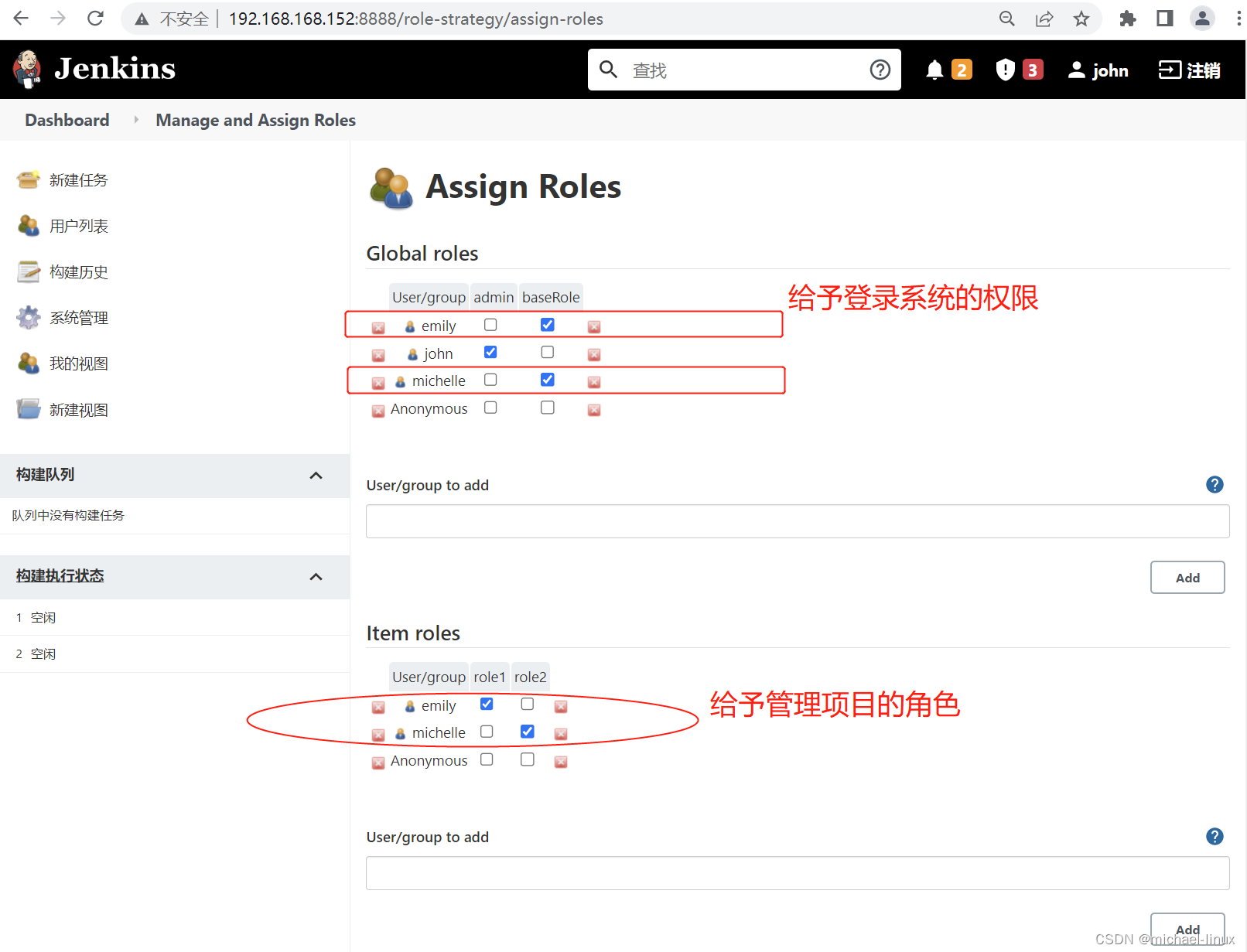Click Add button under Global roles
This screenshot has height=952, width=1247.
click(1187, 578)
